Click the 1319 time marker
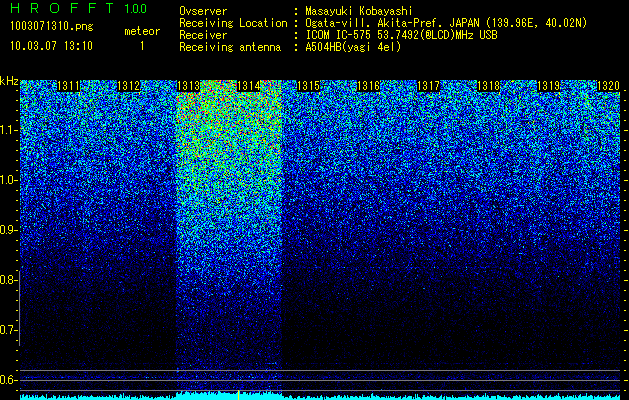629x400 pixels. click(x=548, y=86)
